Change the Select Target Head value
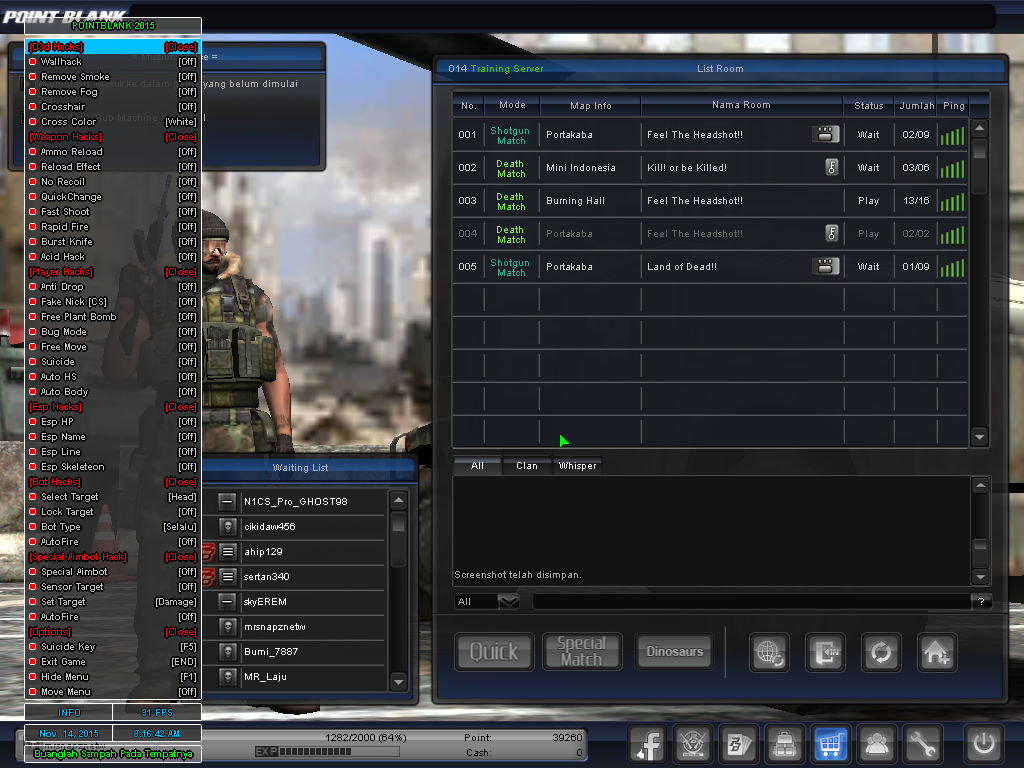Image resolution: width=1024 pixels, height=768 pixels. point(182,497)
